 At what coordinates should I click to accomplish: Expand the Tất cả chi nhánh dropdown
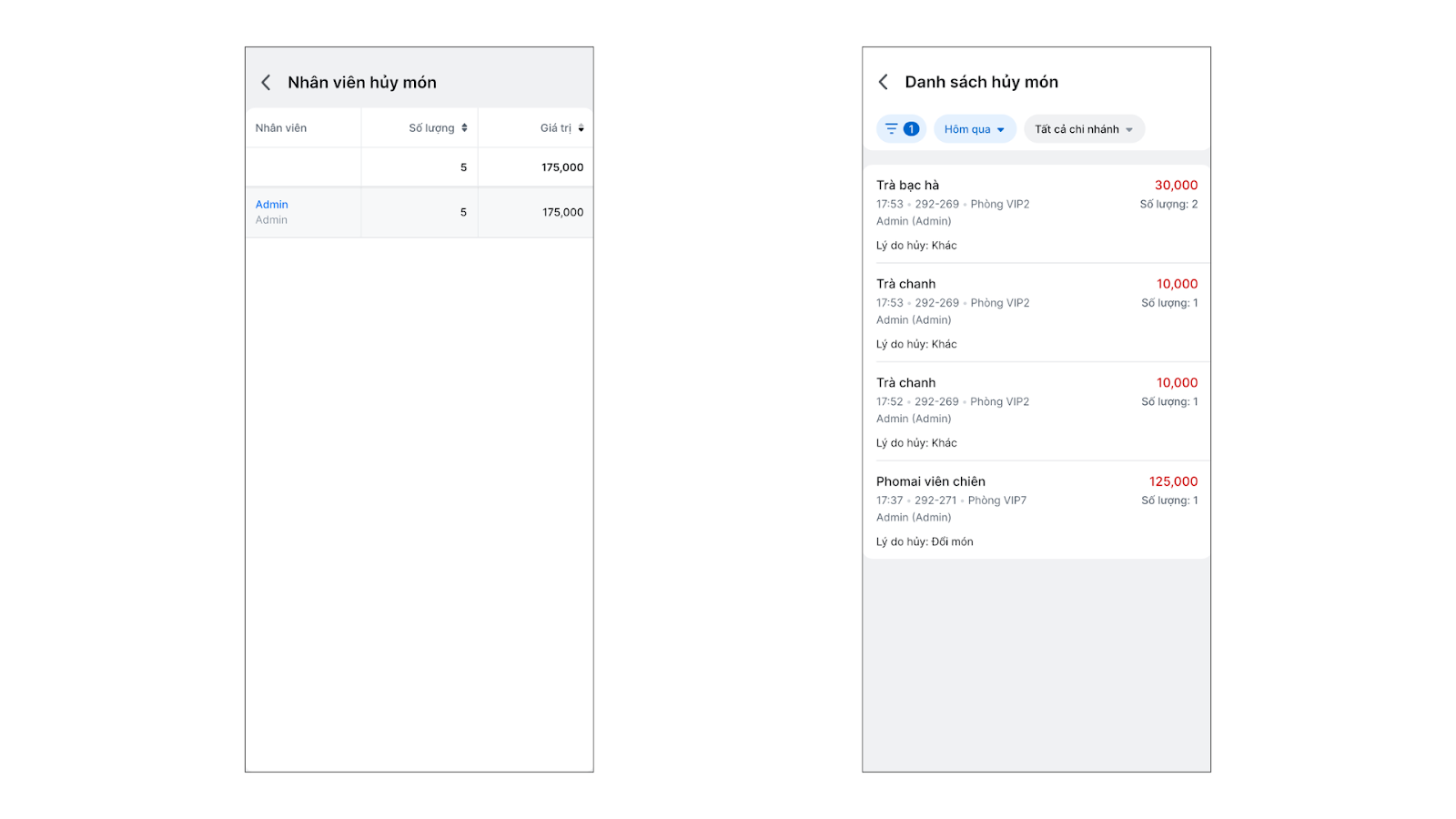point(1084,129)
